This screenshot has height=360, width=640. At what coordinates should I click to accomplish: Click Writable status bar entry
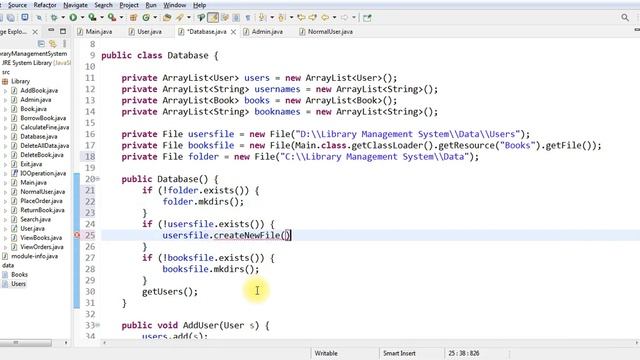click(x=326, y=353)
